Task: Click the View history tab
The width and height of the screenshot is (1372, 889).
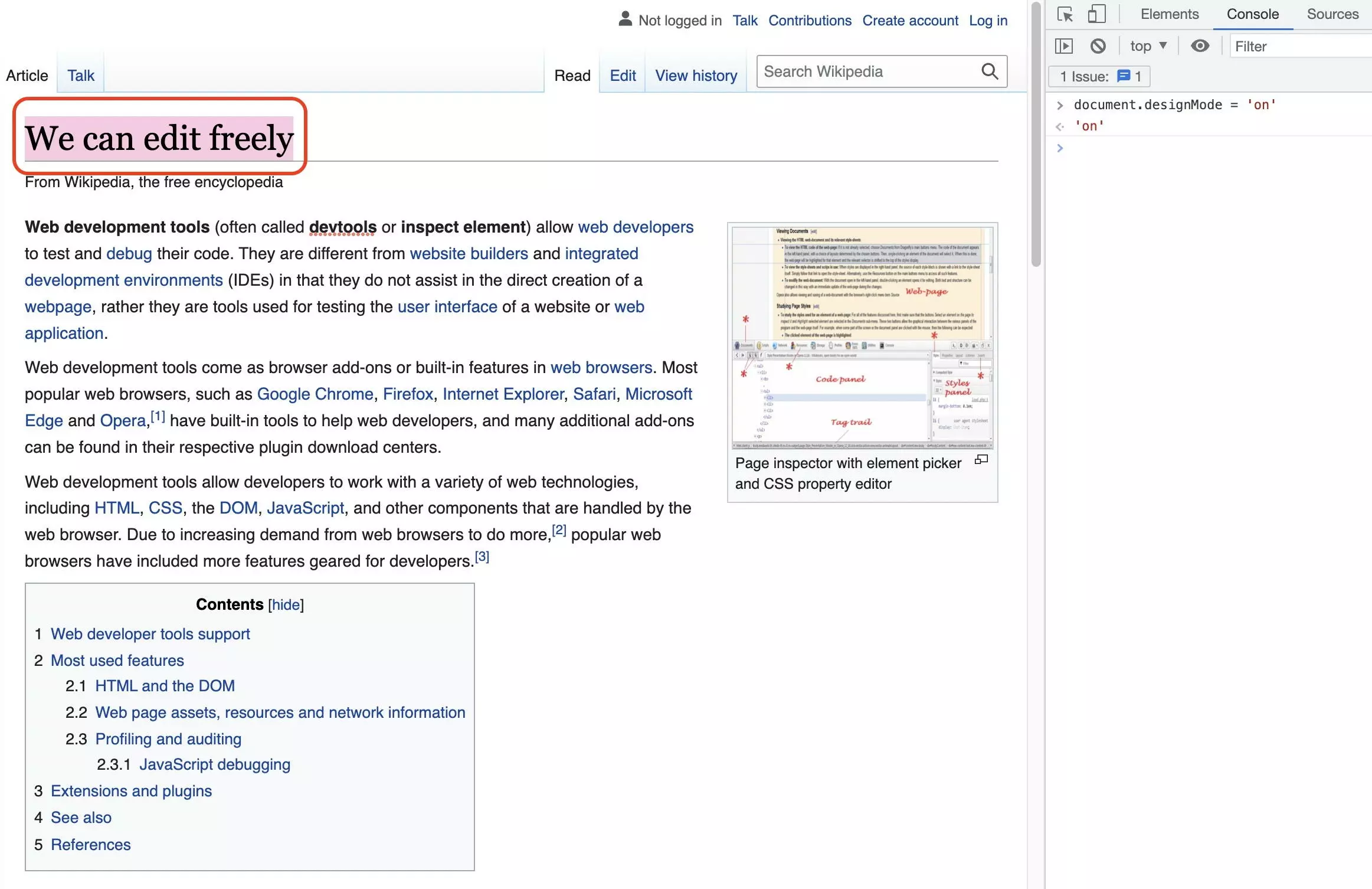Action: click(x=695, y=75)
